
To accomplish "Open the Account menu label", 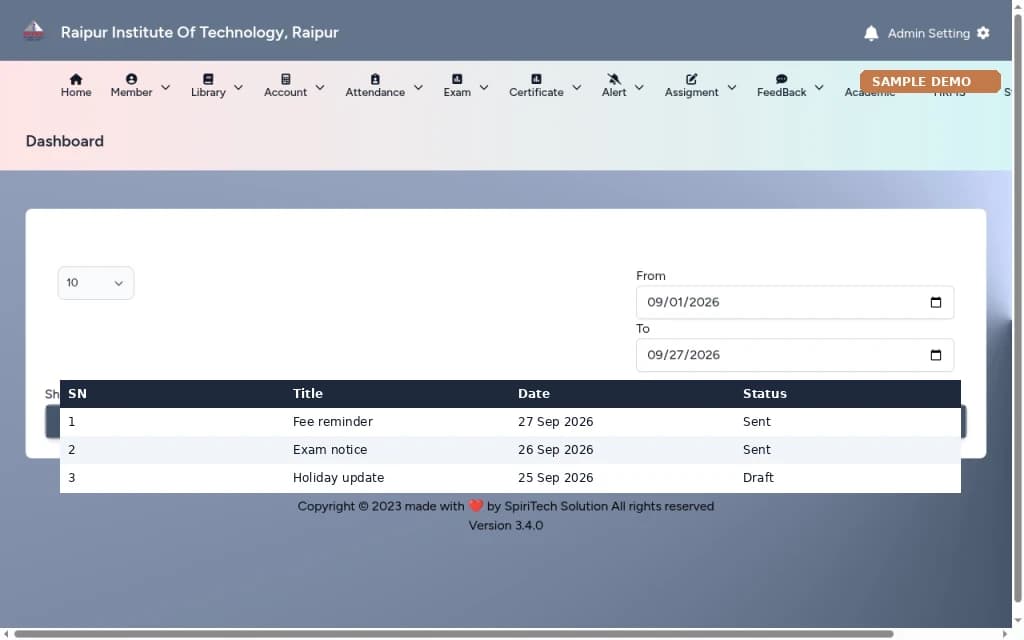I will [285, 93].
